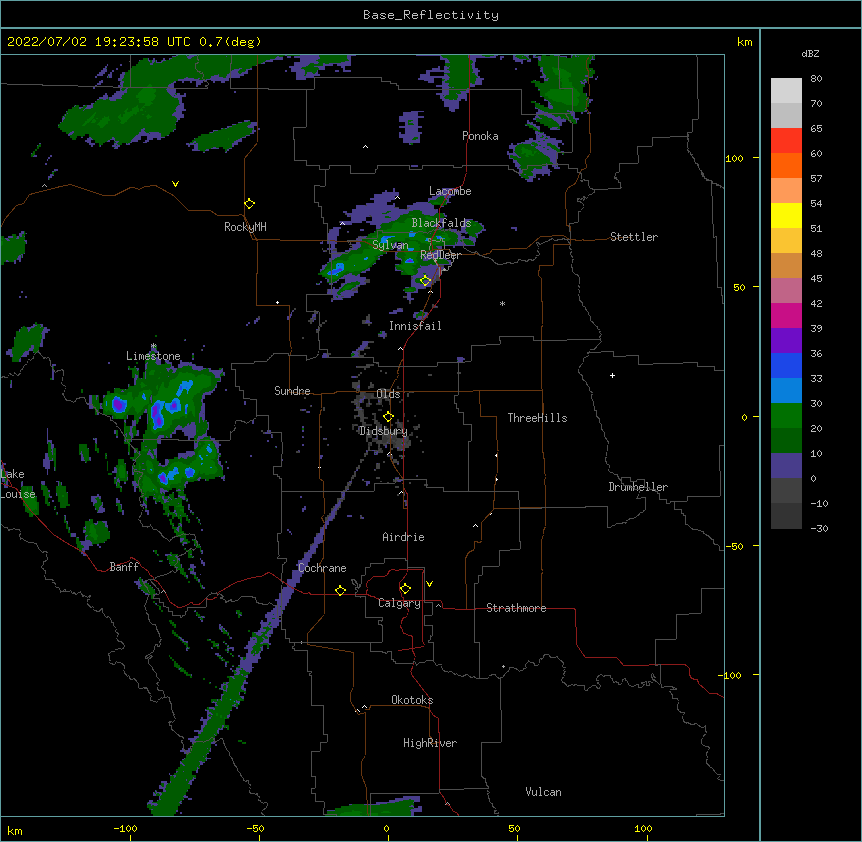Click the -100 tick on the right y-axis
This screenshot has height=842, width=862.
coord(731,675)
